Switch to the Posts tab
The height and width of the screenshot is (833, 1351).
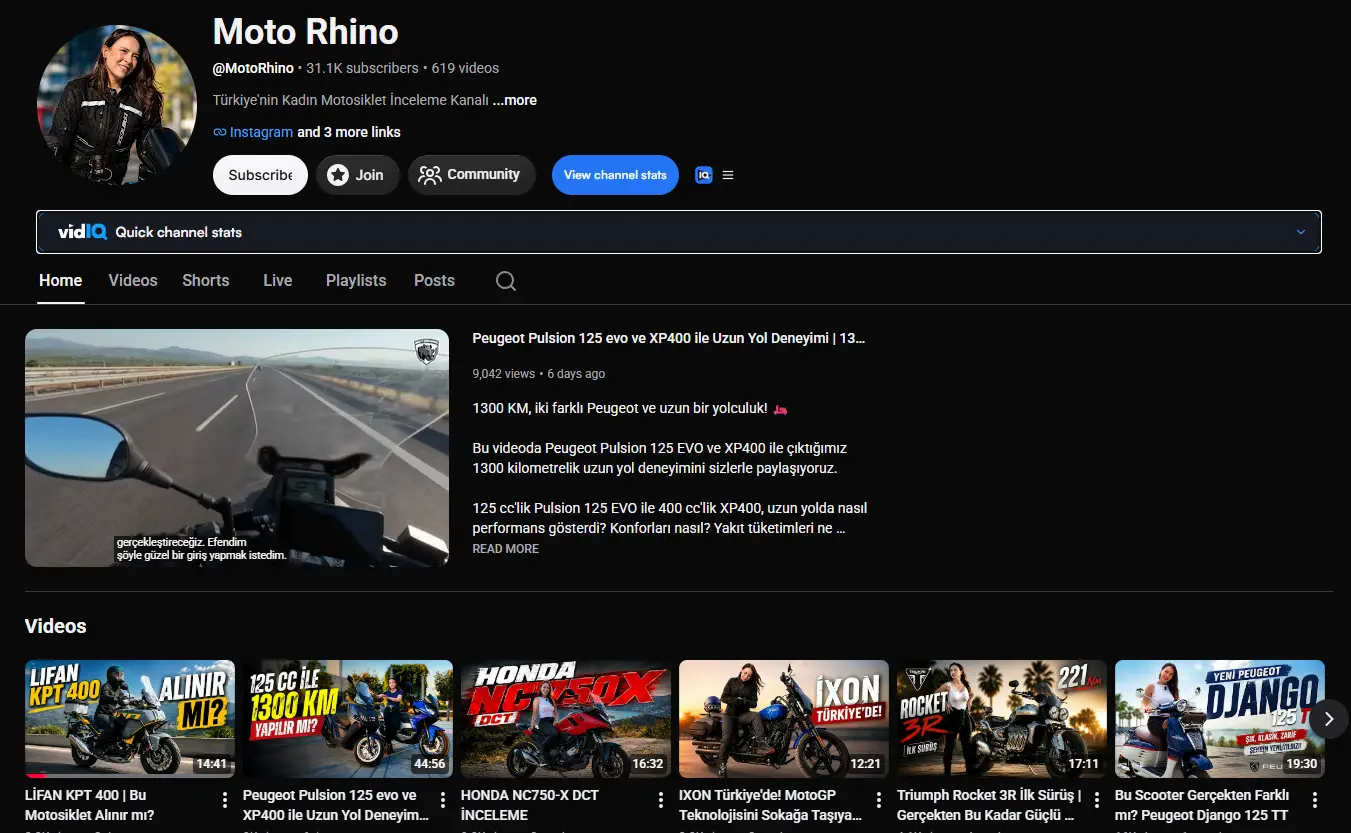(x=434, y=281)
